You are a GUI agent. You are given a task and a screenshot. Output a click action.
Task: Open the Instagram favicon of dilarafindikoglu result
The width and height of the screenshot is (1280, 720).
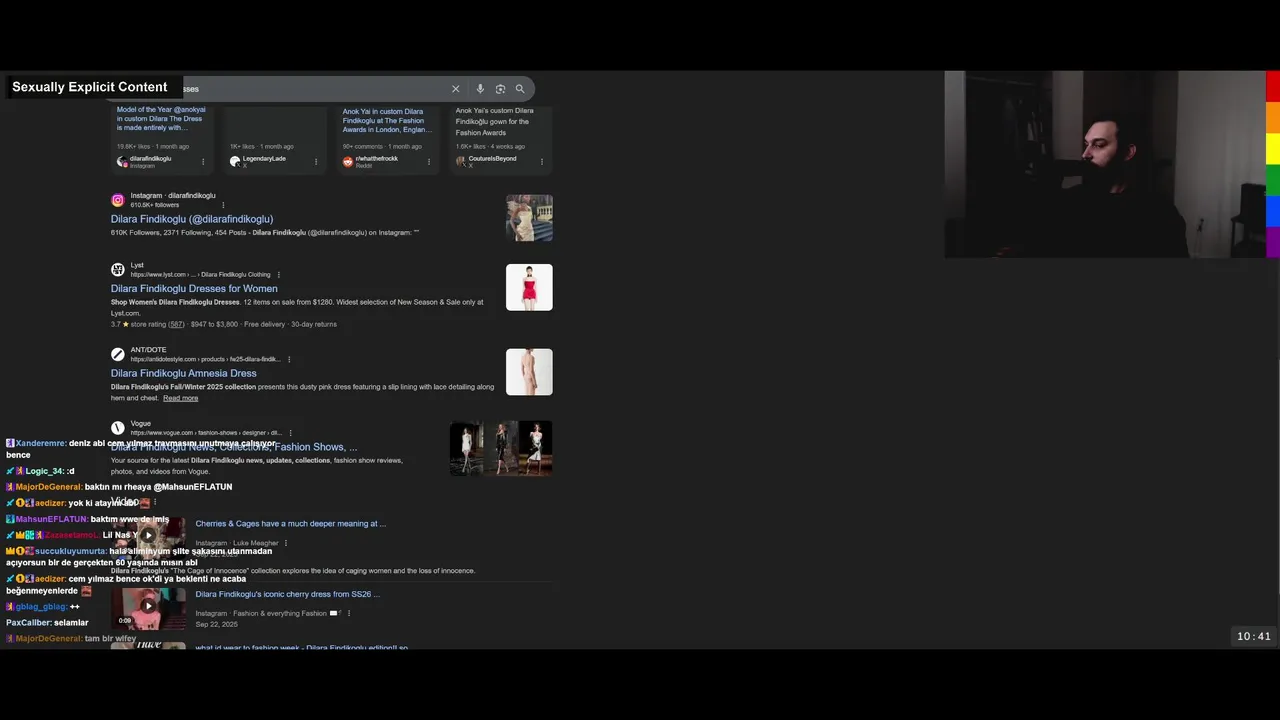pyautogui.click(x=118, y=200)
